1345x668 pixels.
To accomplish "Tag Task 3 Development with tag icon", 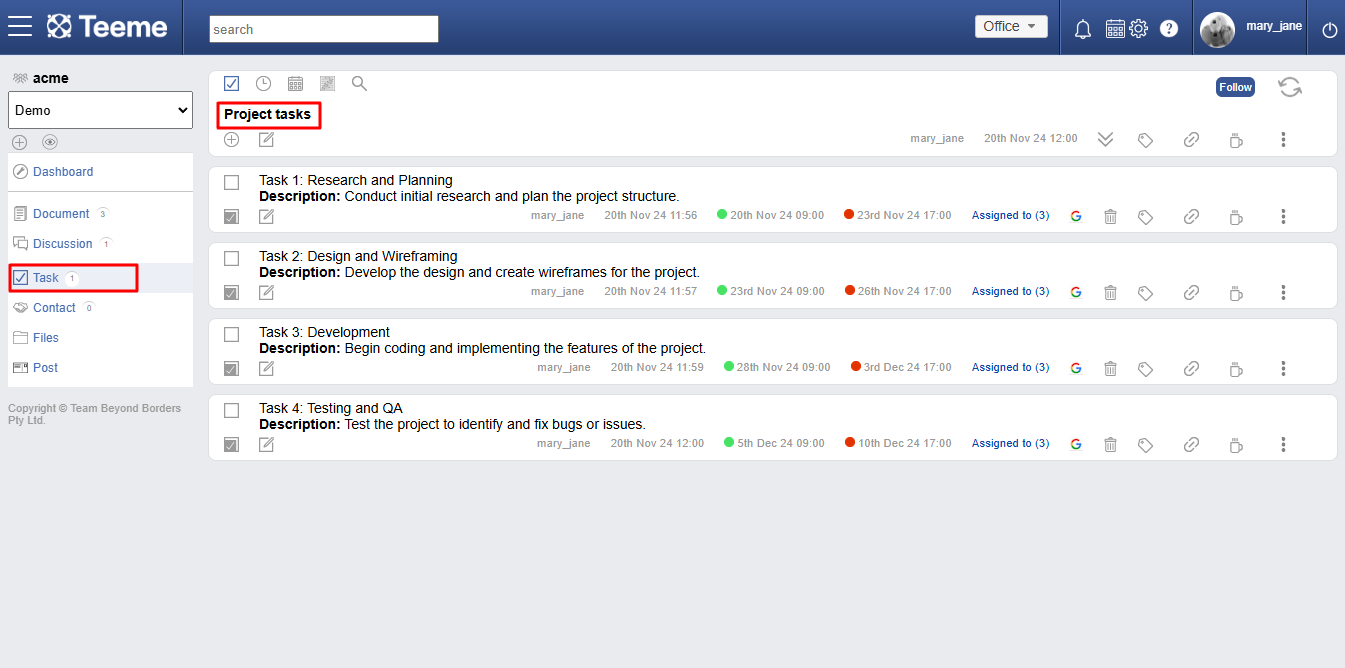I will click(x=1146, y=369).
